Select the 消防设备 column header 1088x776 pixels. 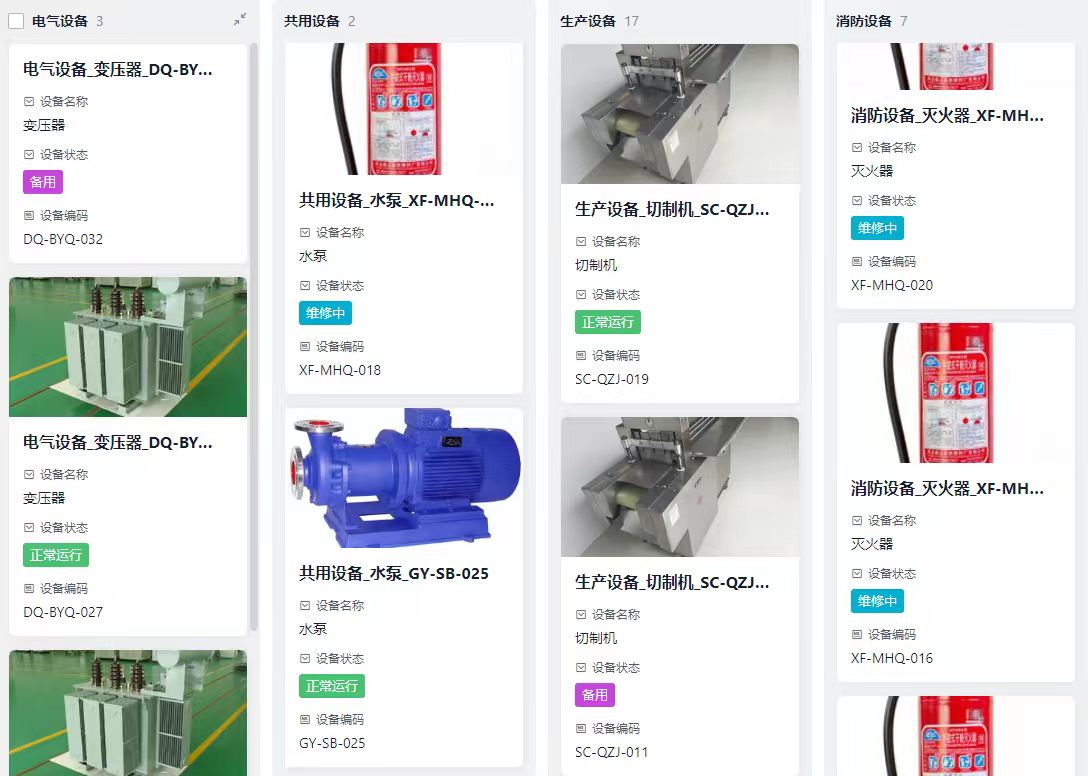point(864,21)
